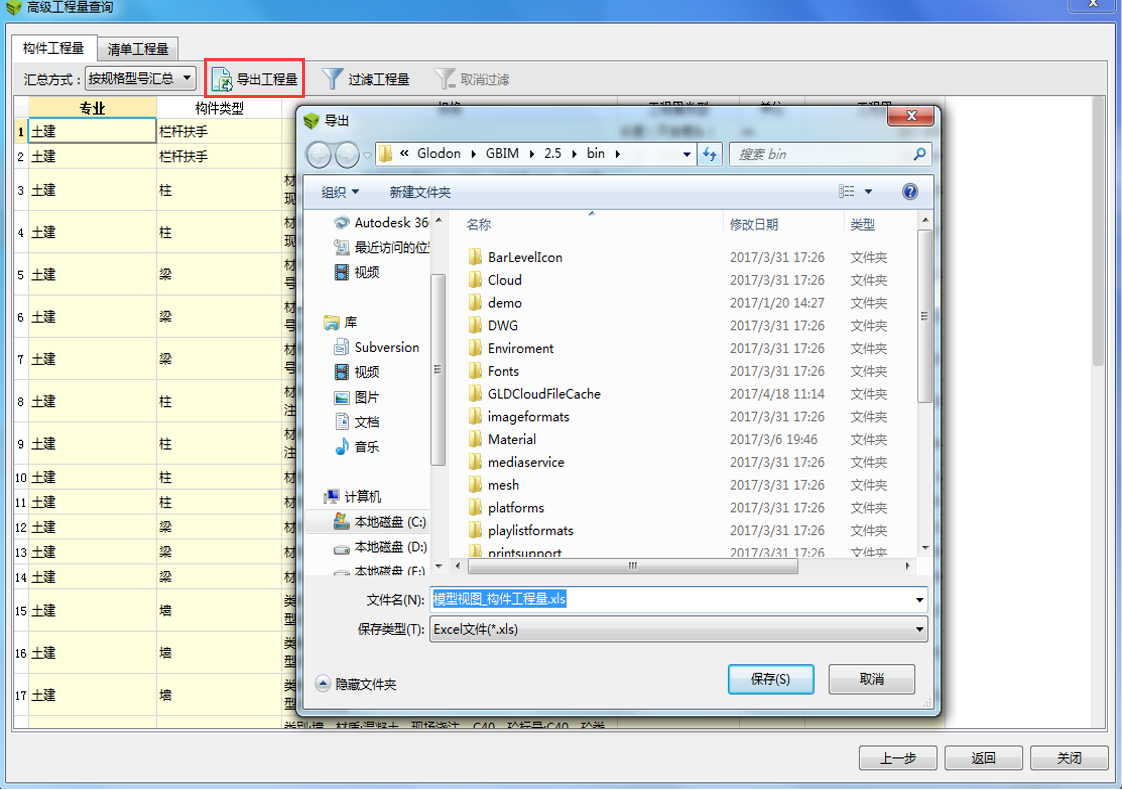Click the 关闭 button
Screen dimensions: 1122x790
click(1069, 758)
